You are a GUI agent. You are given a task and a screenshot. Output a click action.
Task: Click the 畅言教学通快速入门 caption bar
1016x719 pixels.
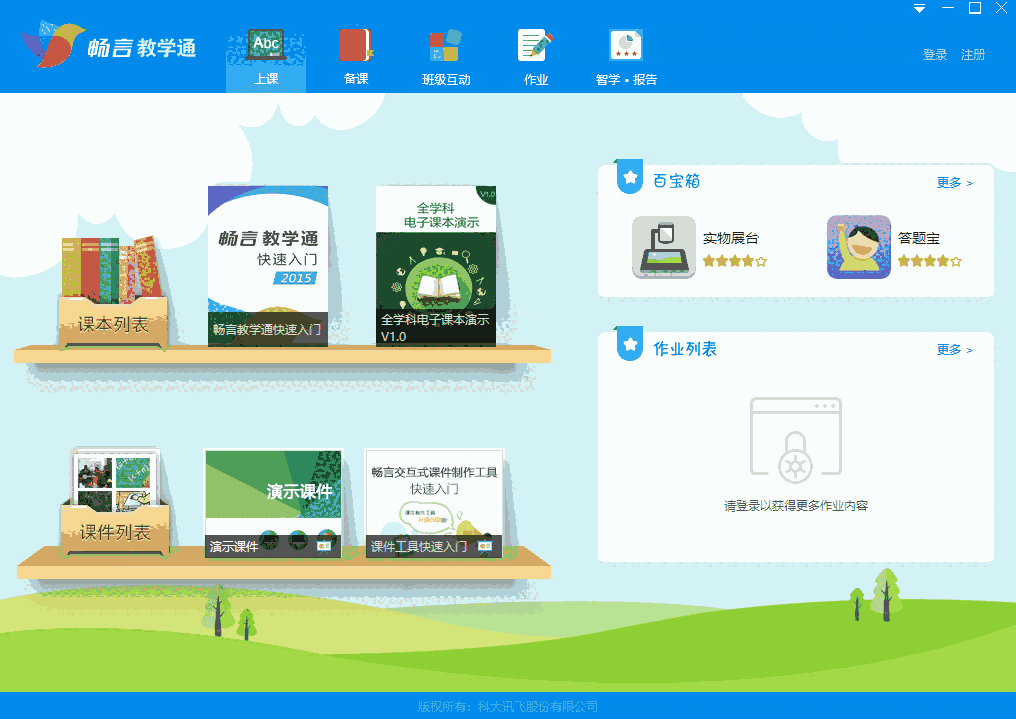point(268,330)
